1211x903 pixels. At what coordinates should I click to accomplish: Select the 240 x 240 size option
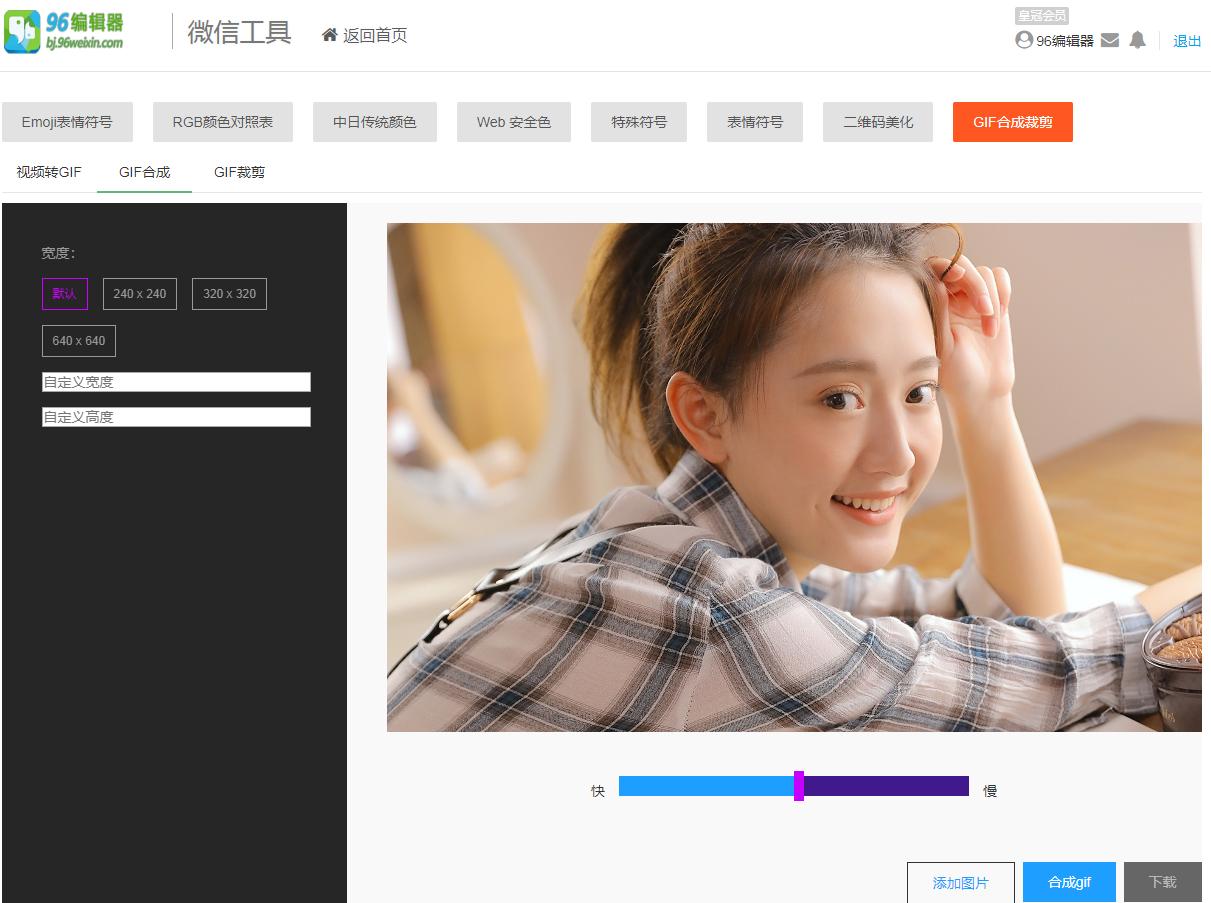[x=139, y=293]
